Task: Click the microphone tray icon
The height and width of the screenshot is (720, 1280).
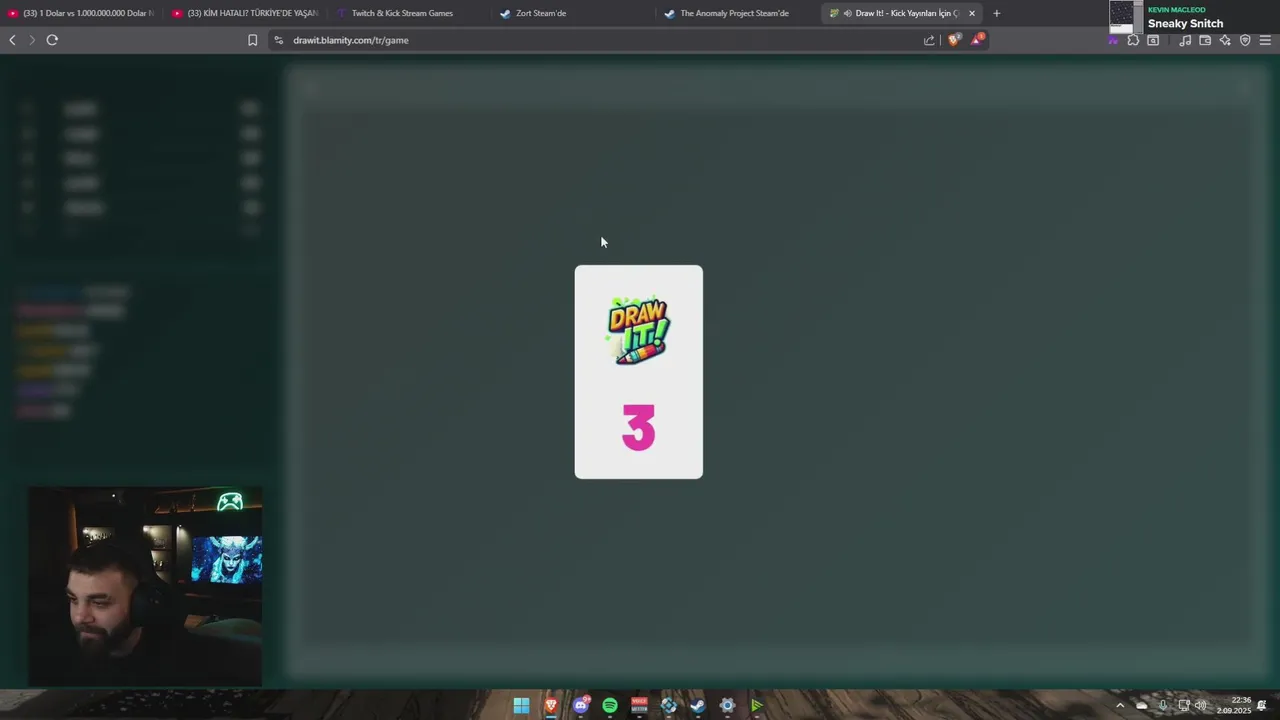Action: (x=1163, y=706)
